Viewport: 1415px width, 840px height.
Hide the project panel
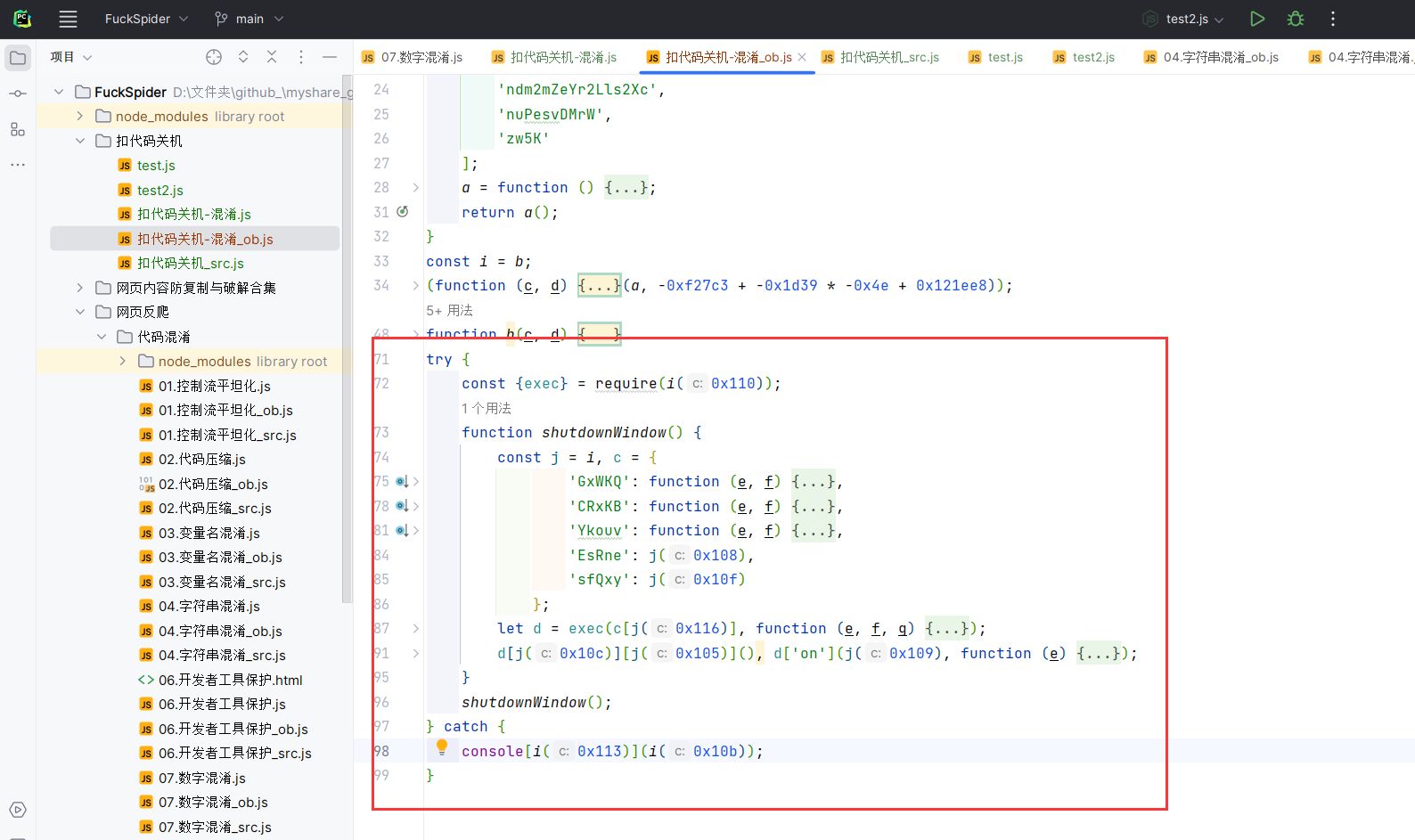[x=330, y=57]
